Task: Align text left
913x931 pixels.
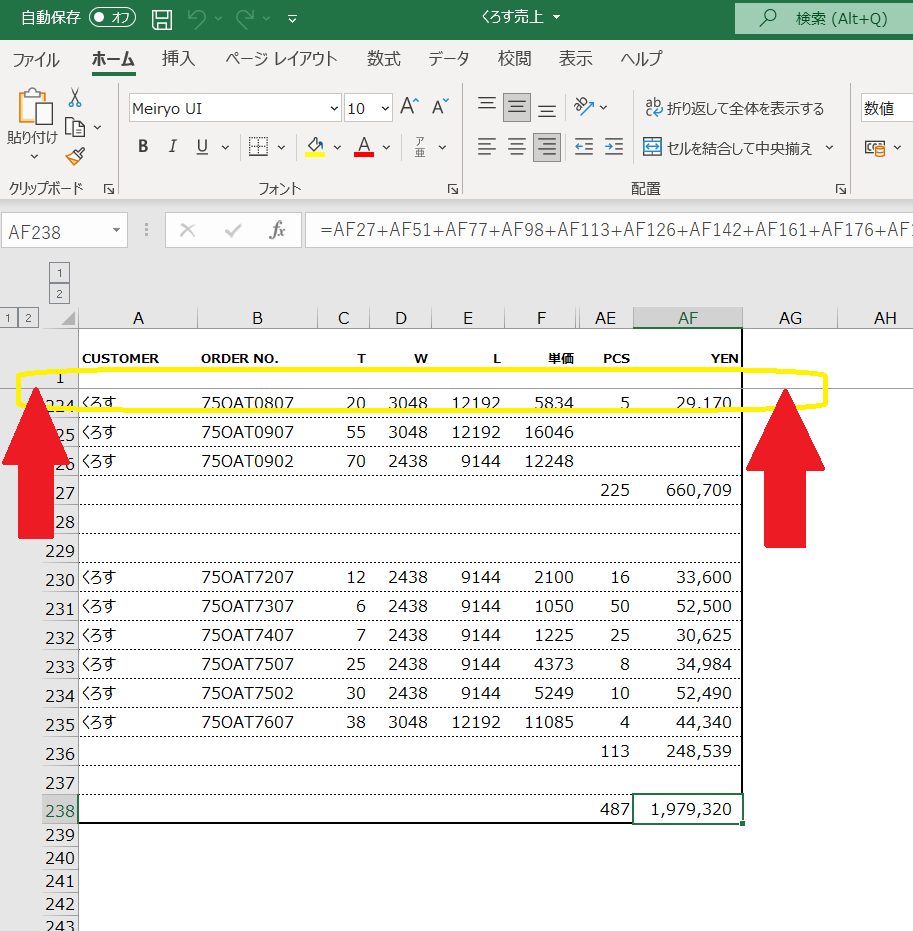Action: (487, 147)
